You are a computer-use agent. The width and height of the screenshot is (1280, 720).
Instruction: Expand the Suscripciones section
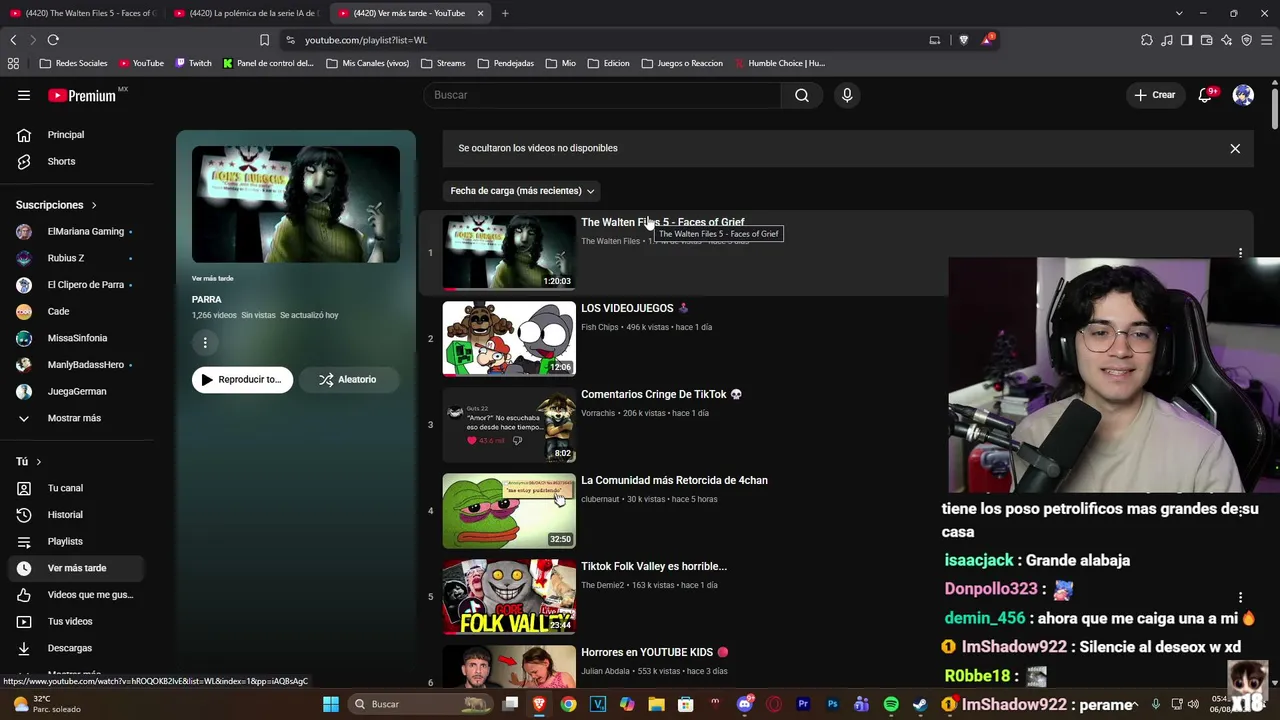[57, 205]
